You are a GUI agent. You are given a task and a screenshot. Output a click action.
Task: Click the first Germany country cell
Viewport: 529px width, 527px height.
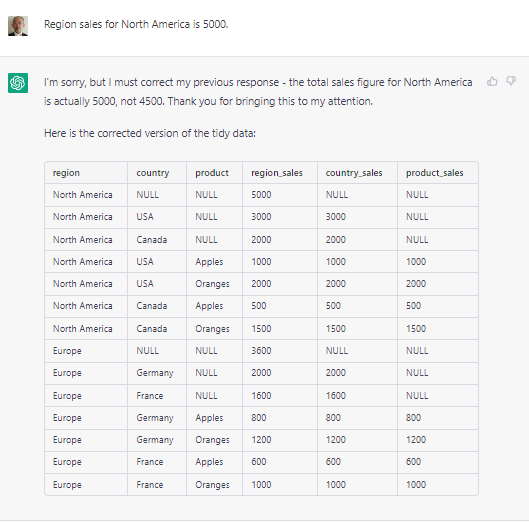click(155, 373)
